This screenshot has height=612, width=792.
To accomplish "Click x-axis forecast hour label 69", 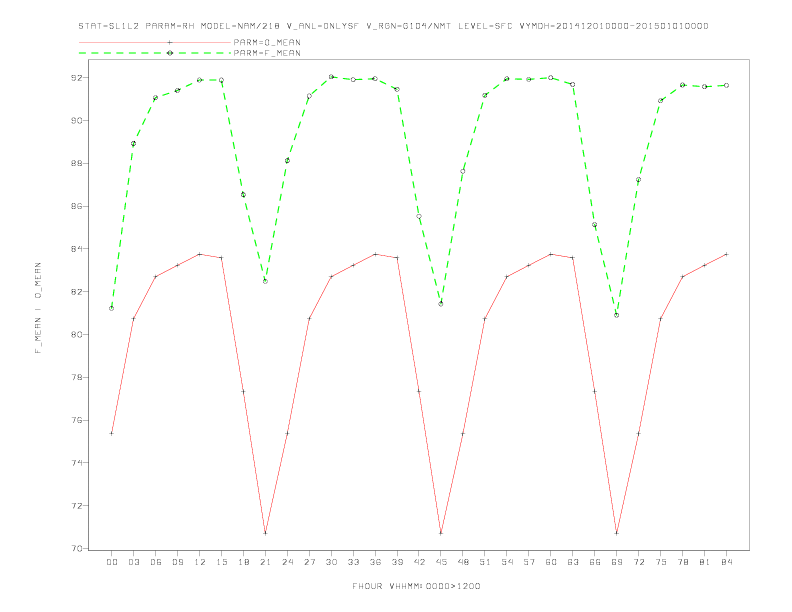I will click(617, 562).
